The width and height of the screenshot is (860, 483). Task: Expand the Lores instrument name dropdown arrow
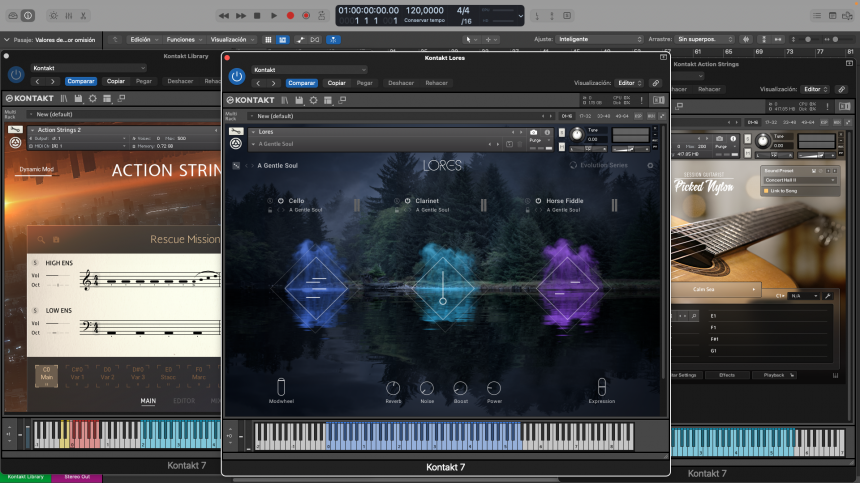coord(253,132)
